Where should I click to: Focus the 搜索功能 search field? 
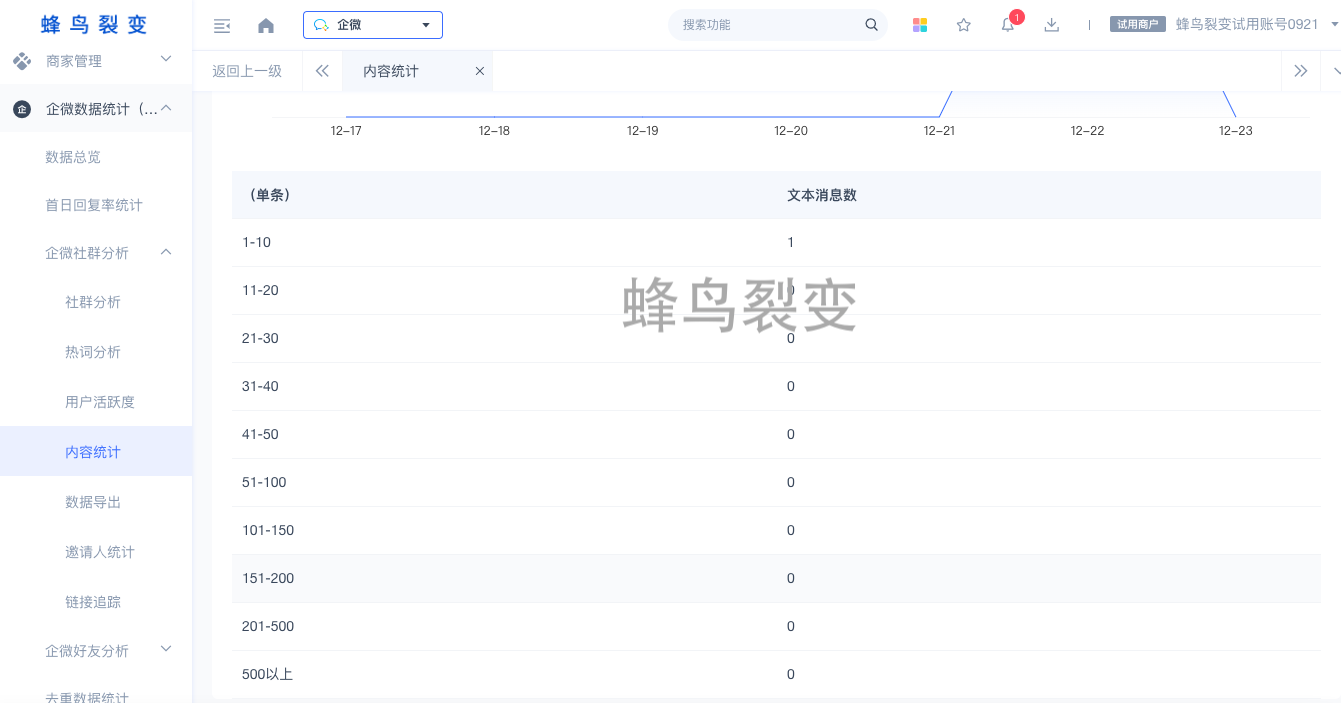coord(765,25)
